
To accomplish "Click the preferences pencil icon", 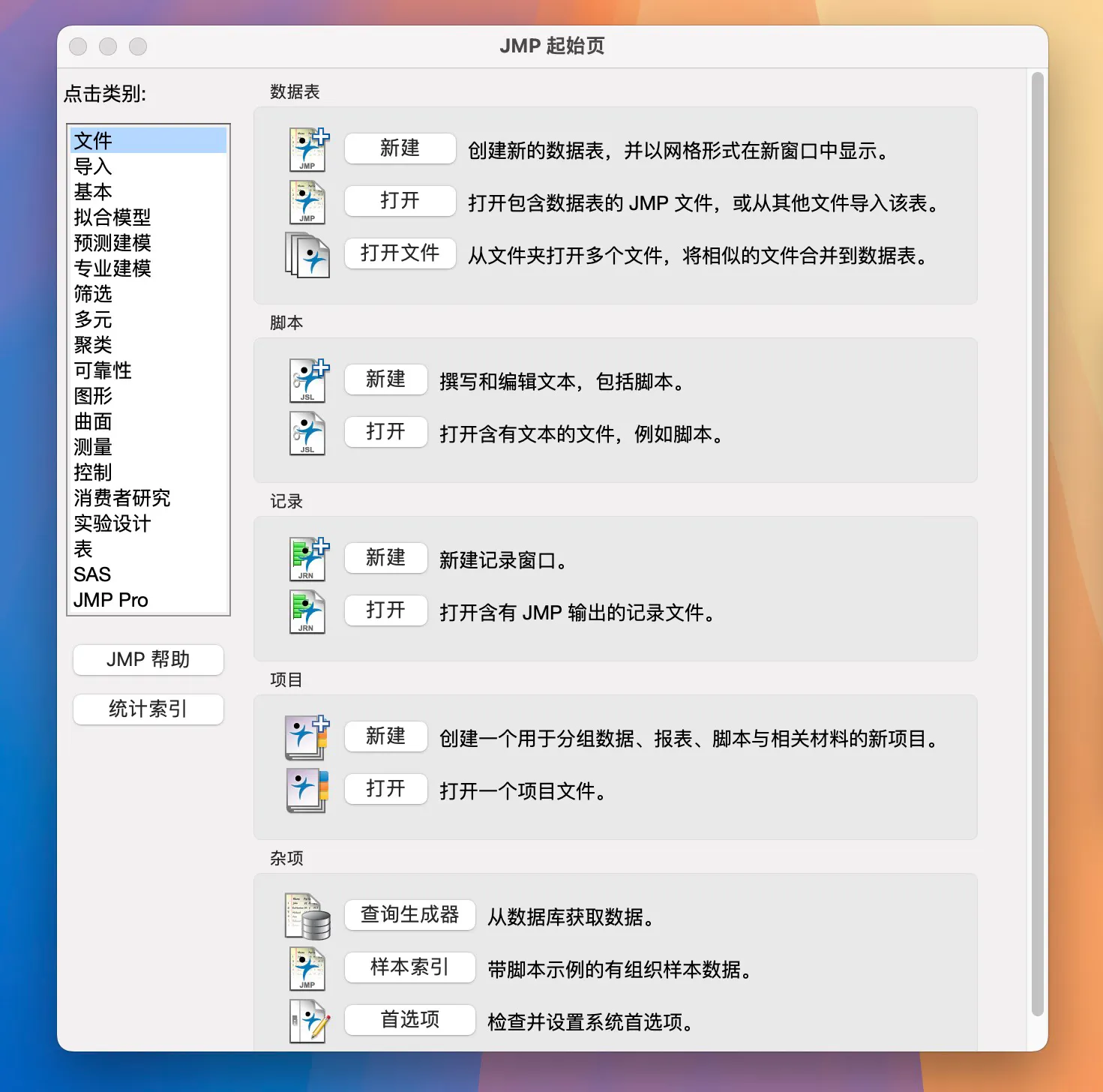I will point(310,1021).
